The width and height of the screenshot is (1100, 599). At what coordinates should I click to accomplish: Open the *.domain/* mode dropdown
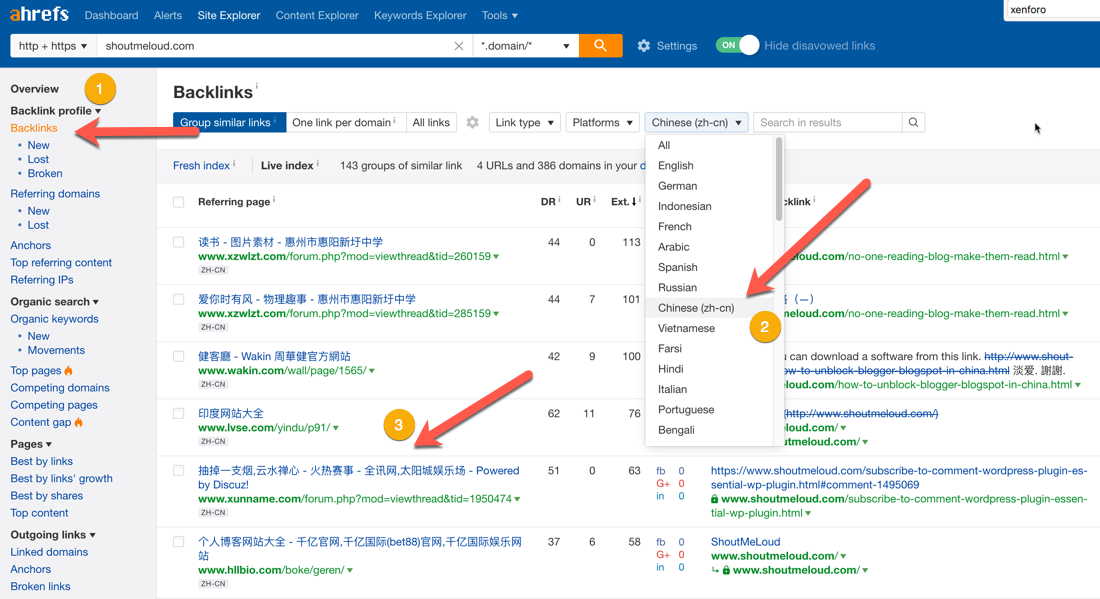pos(525,46)
